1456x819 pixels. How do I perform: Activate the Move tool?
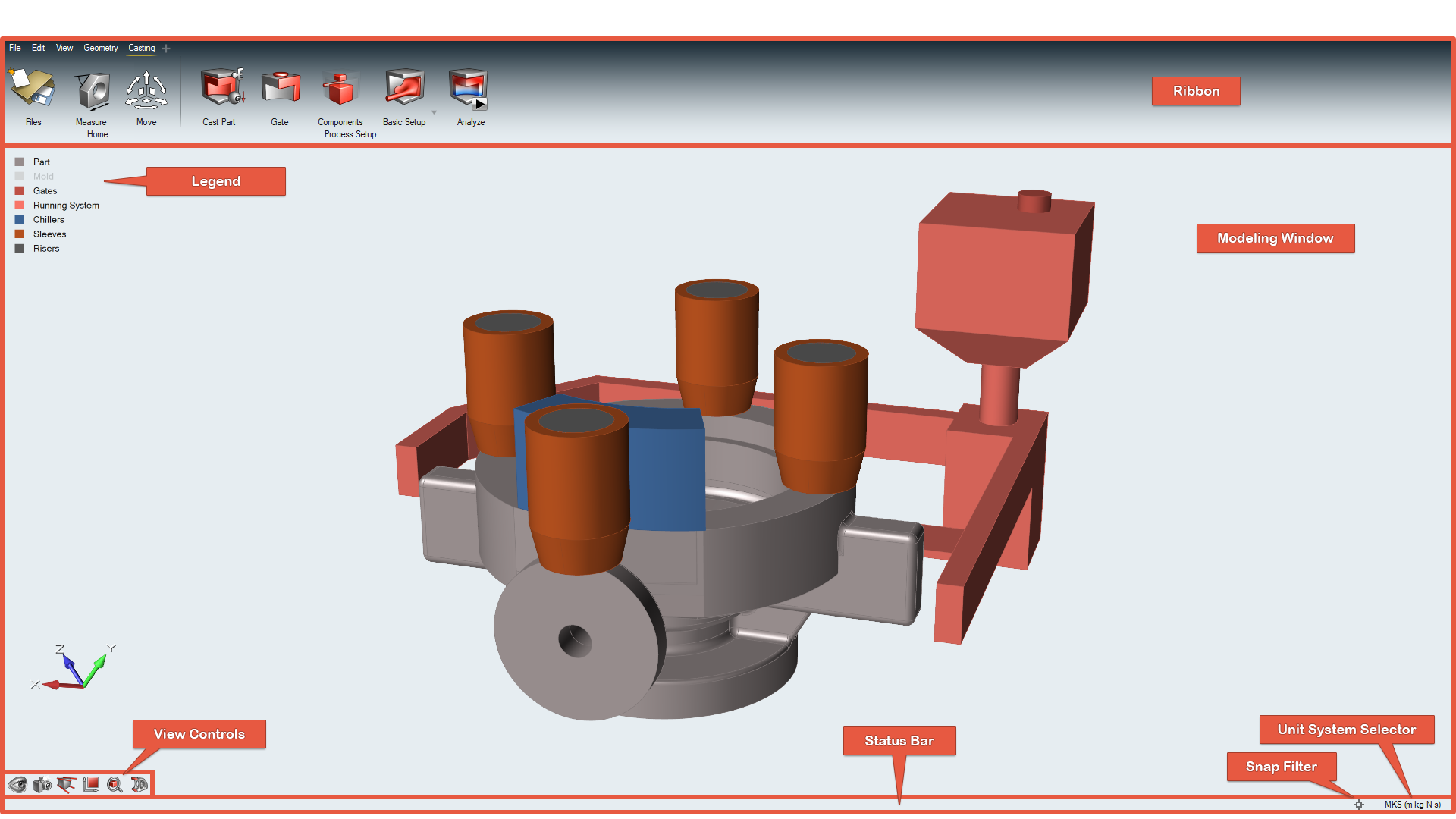point(146,90)
